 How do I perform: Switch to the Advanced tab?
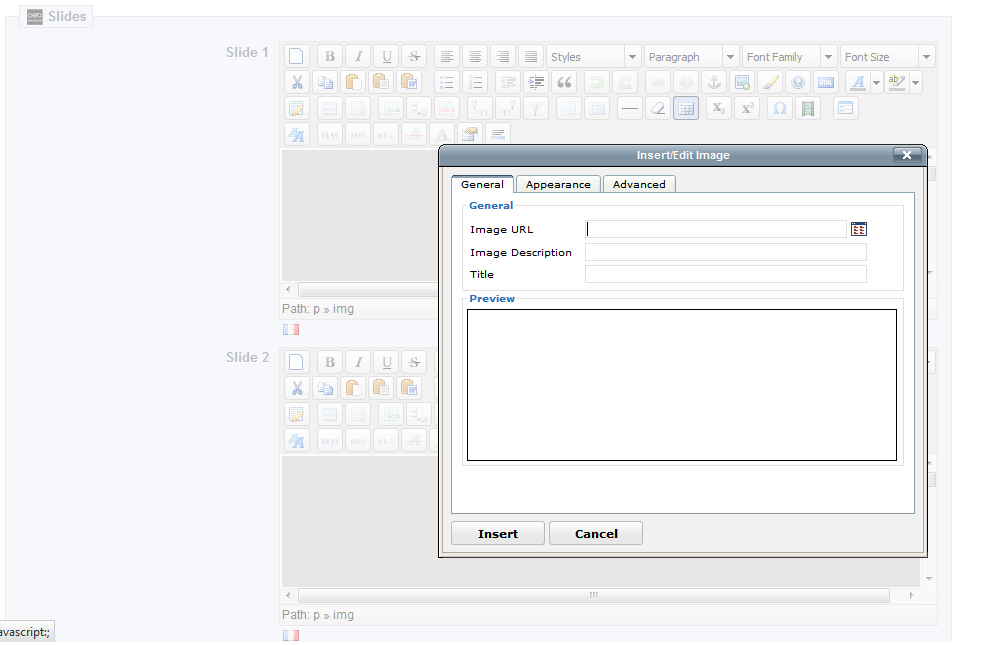click(639, 184)
